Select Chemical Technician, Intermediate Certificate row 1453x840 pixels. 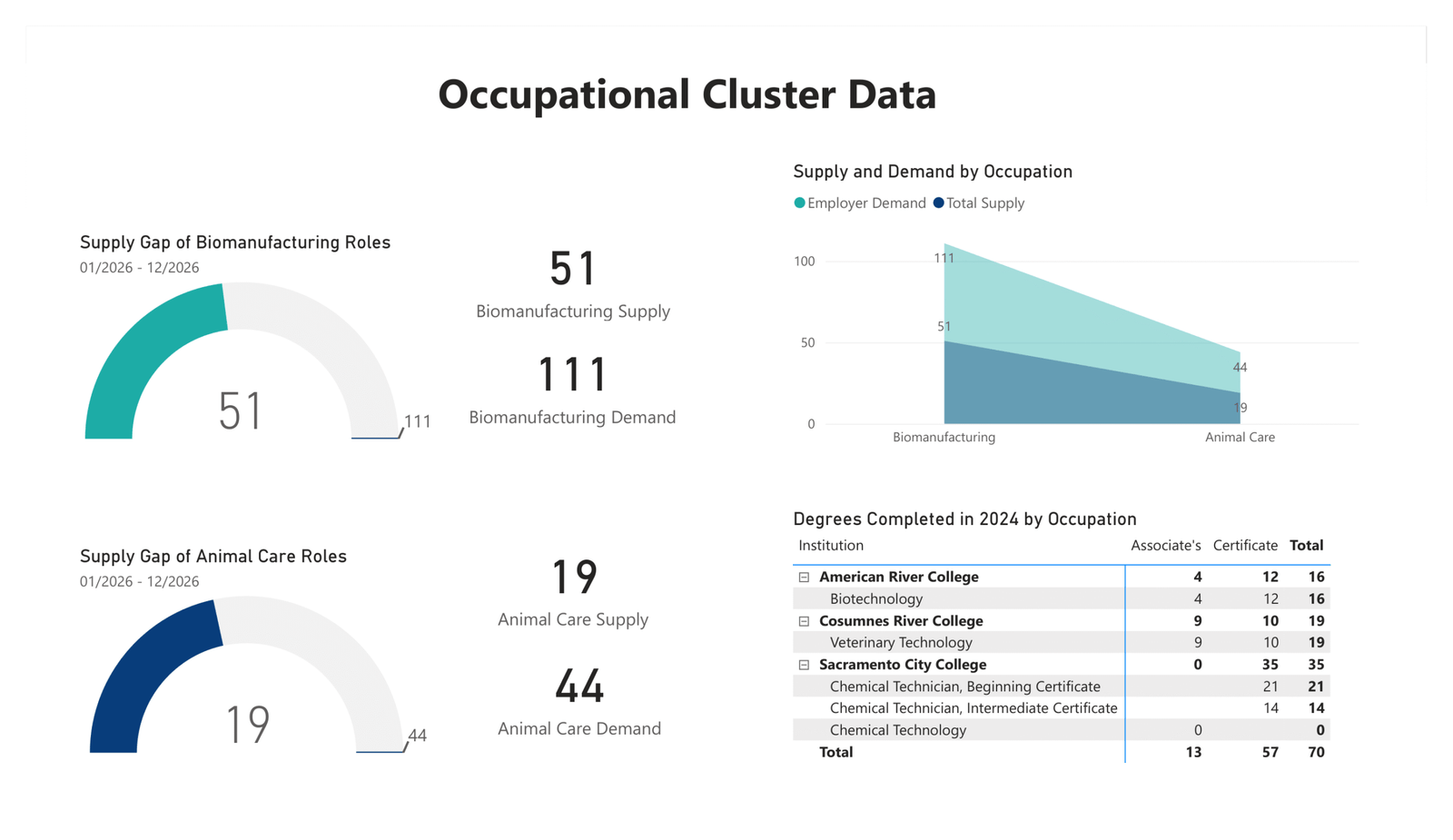pyautogui.click(x=973, y=708)
